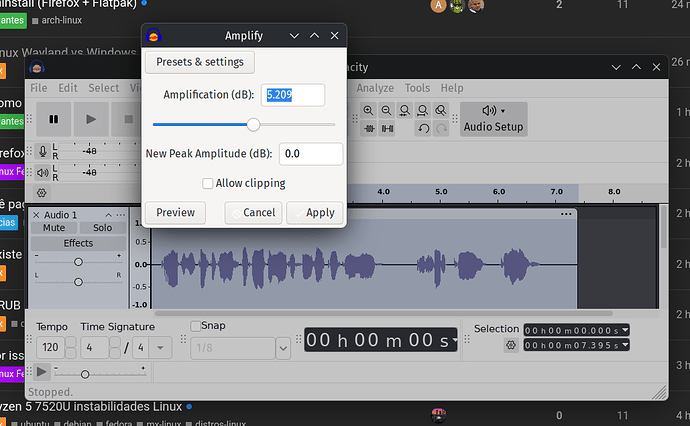The image size is (690, 426).
Task: Toggle the Allow clipping checkbox
Action: click(x=208, y=183)
